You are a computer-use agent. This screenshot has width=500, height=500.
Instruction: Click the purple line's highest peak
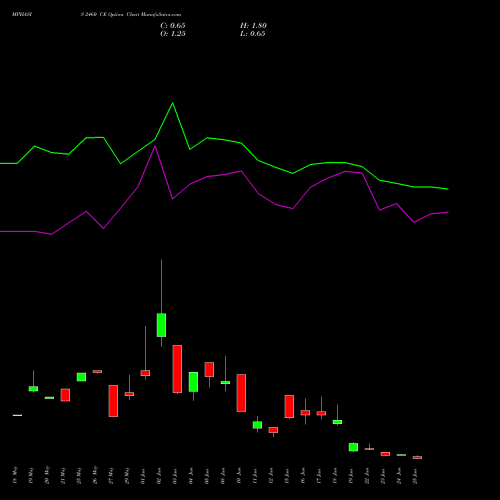pos(155,146)
